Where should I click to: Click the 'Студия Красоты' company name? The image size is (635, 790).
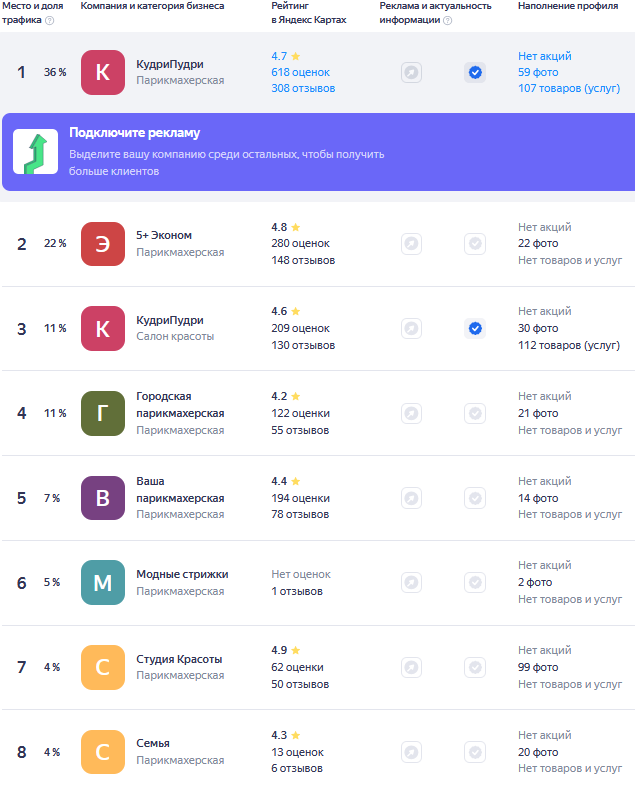(x=179, y=659)
